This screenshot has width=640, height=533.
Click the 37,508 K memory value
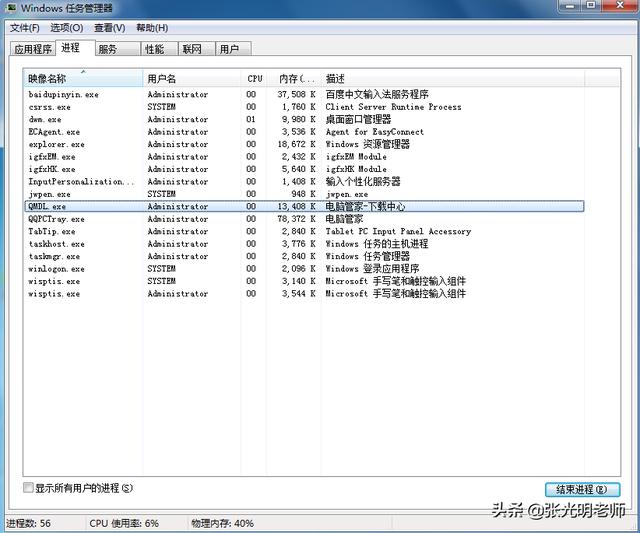[x=296, y=94]
